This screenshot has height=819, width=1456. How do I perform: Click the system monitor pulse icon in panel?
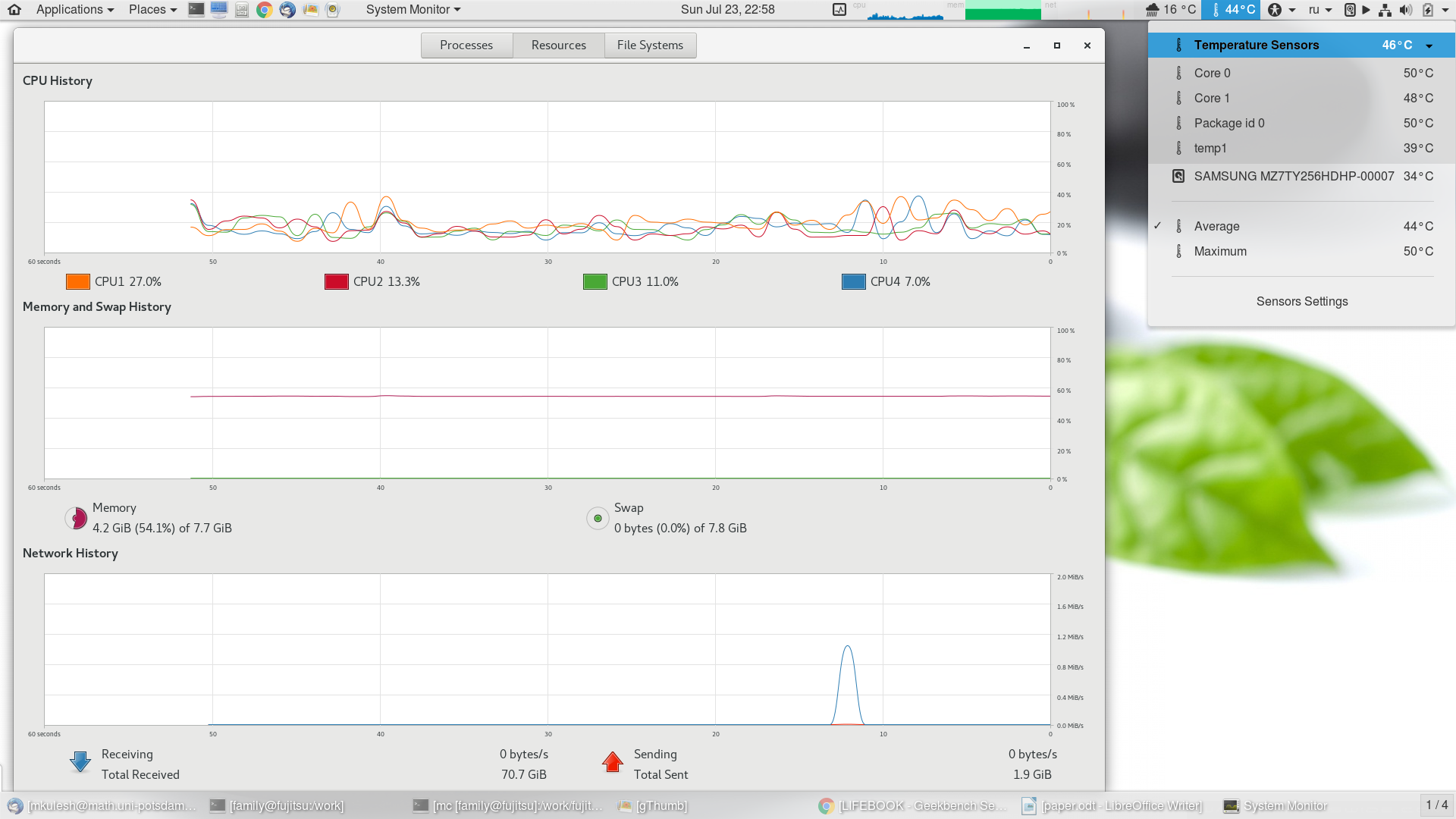tap(839, 10)
